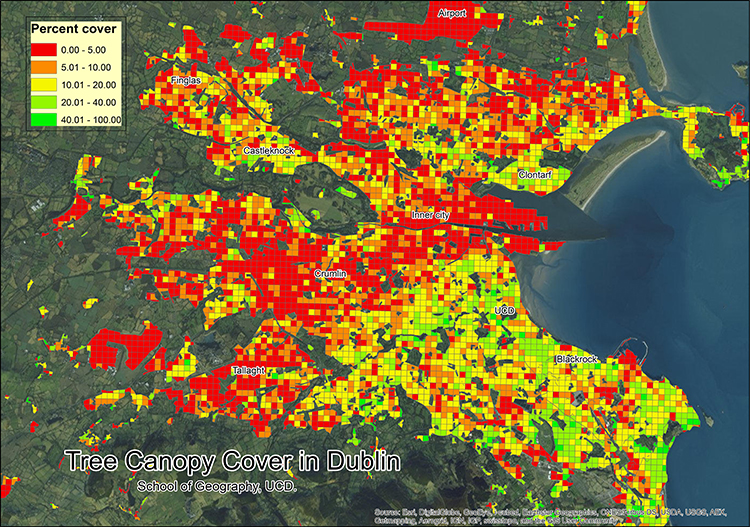Click the Inner city label
This screenshot has height=527, width=750.
pyautogui.click(x=431, y=215)
